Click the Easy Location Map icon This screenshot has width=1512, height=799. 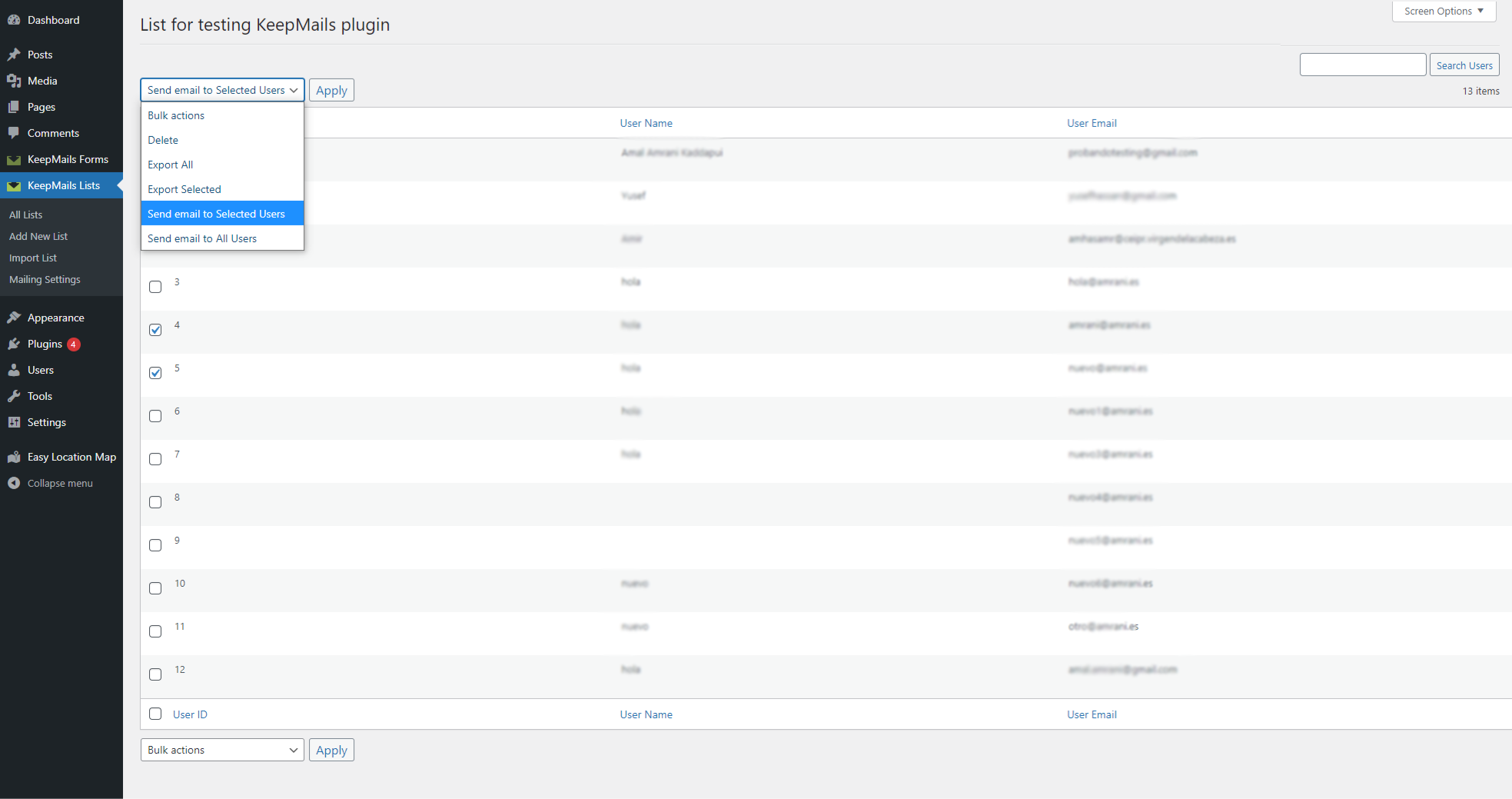pyautogui.click(x=14, y=457)
